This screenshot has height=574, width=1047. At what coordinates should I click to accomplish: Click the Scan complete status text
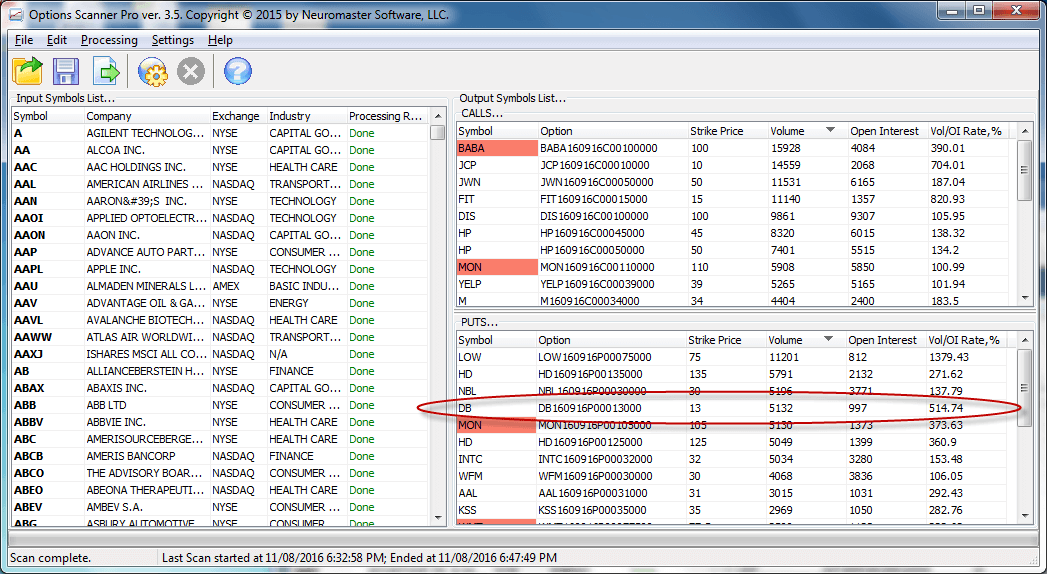[x=51, y=557]
